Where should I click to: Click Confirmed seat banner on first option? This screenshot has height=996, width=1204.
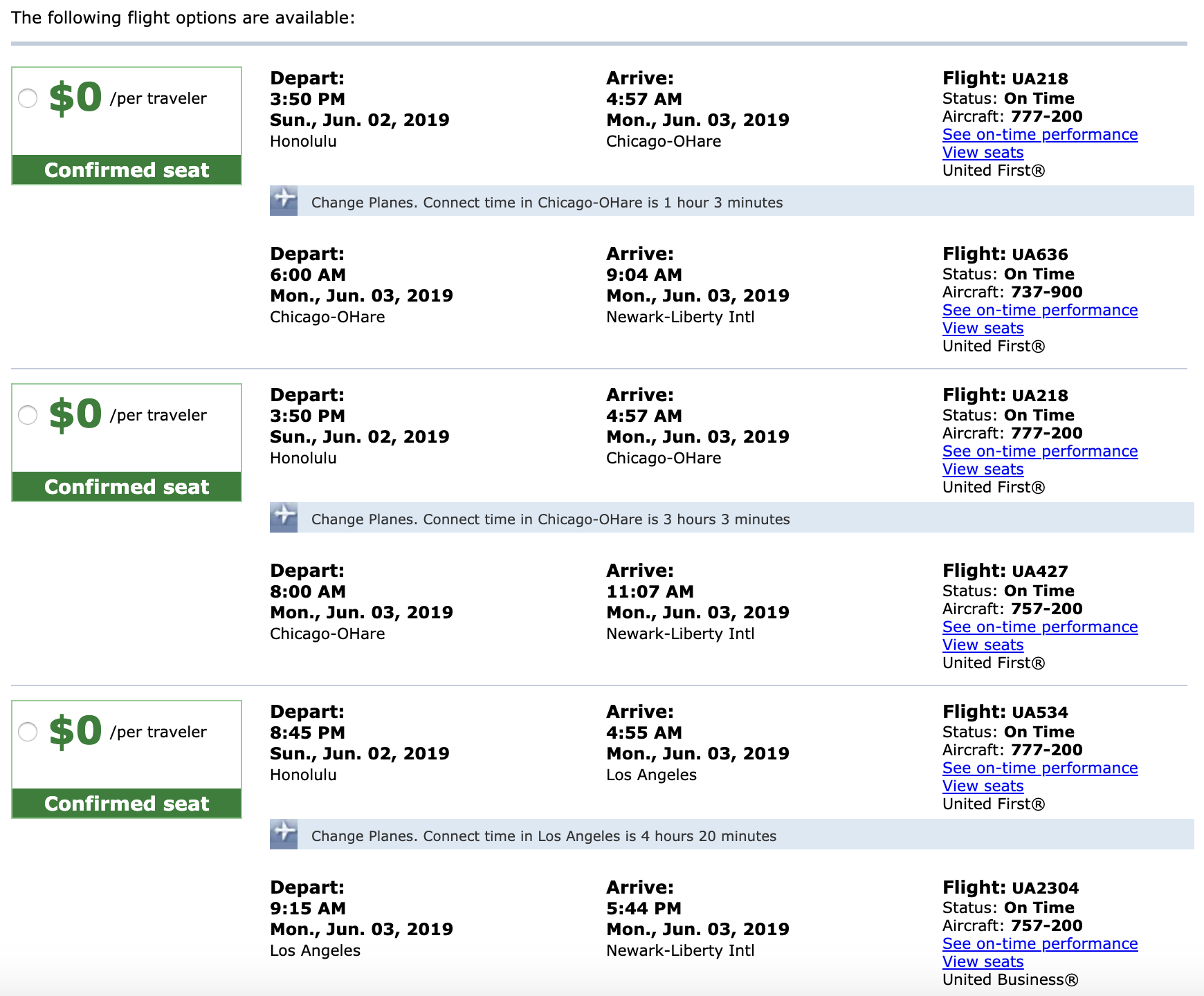(127, 170)
